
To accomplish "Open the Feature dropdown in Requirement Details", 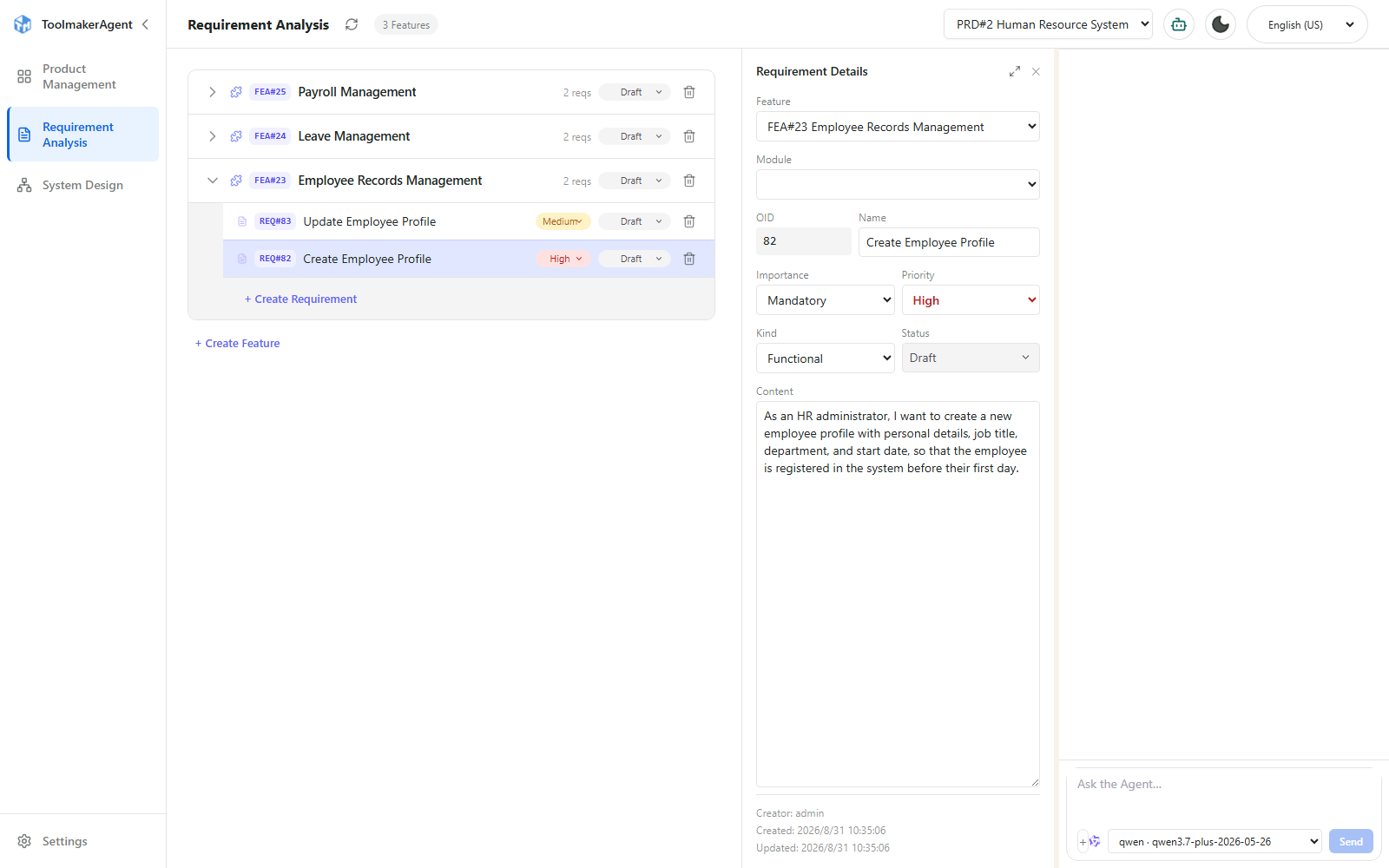I will coord(898,127).
